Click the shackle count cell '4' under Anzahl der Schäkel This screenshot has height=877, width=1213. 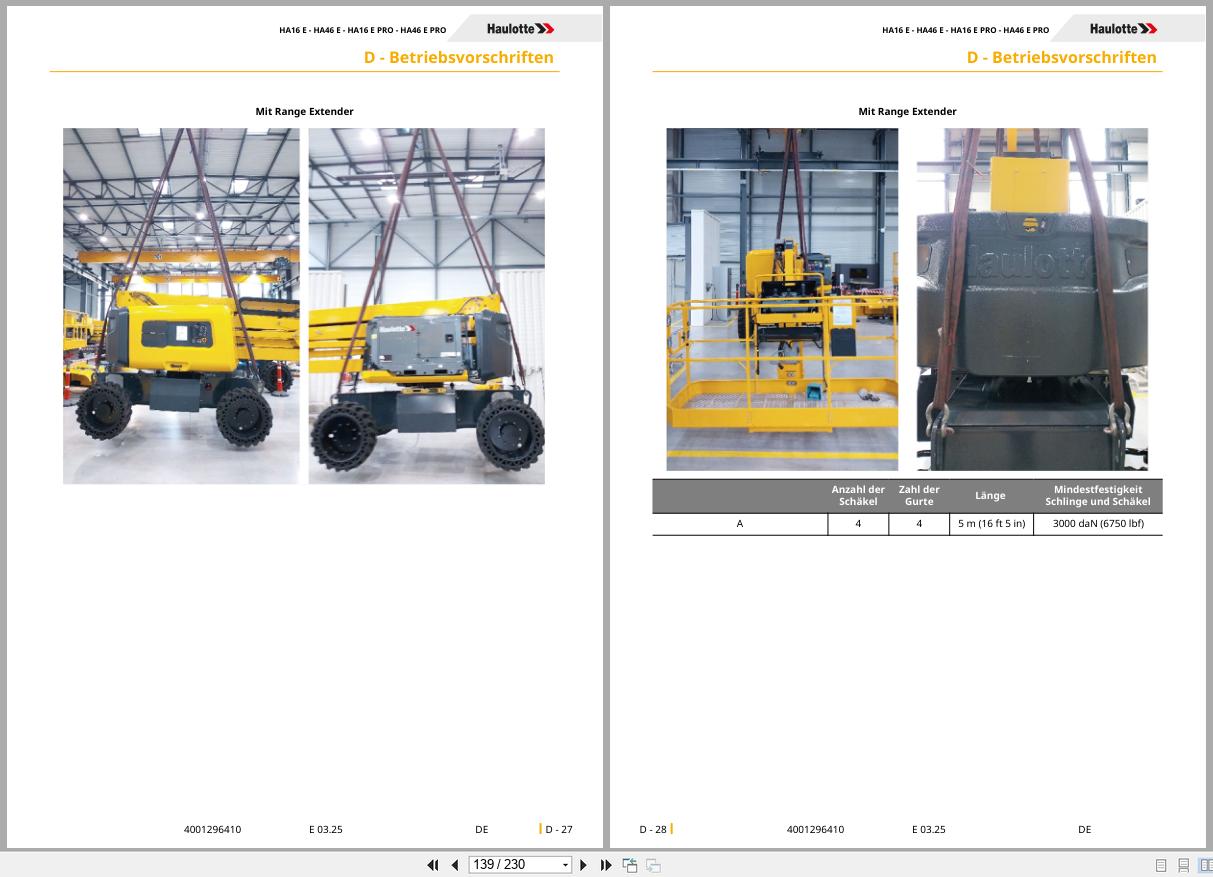tap(858, 524)
